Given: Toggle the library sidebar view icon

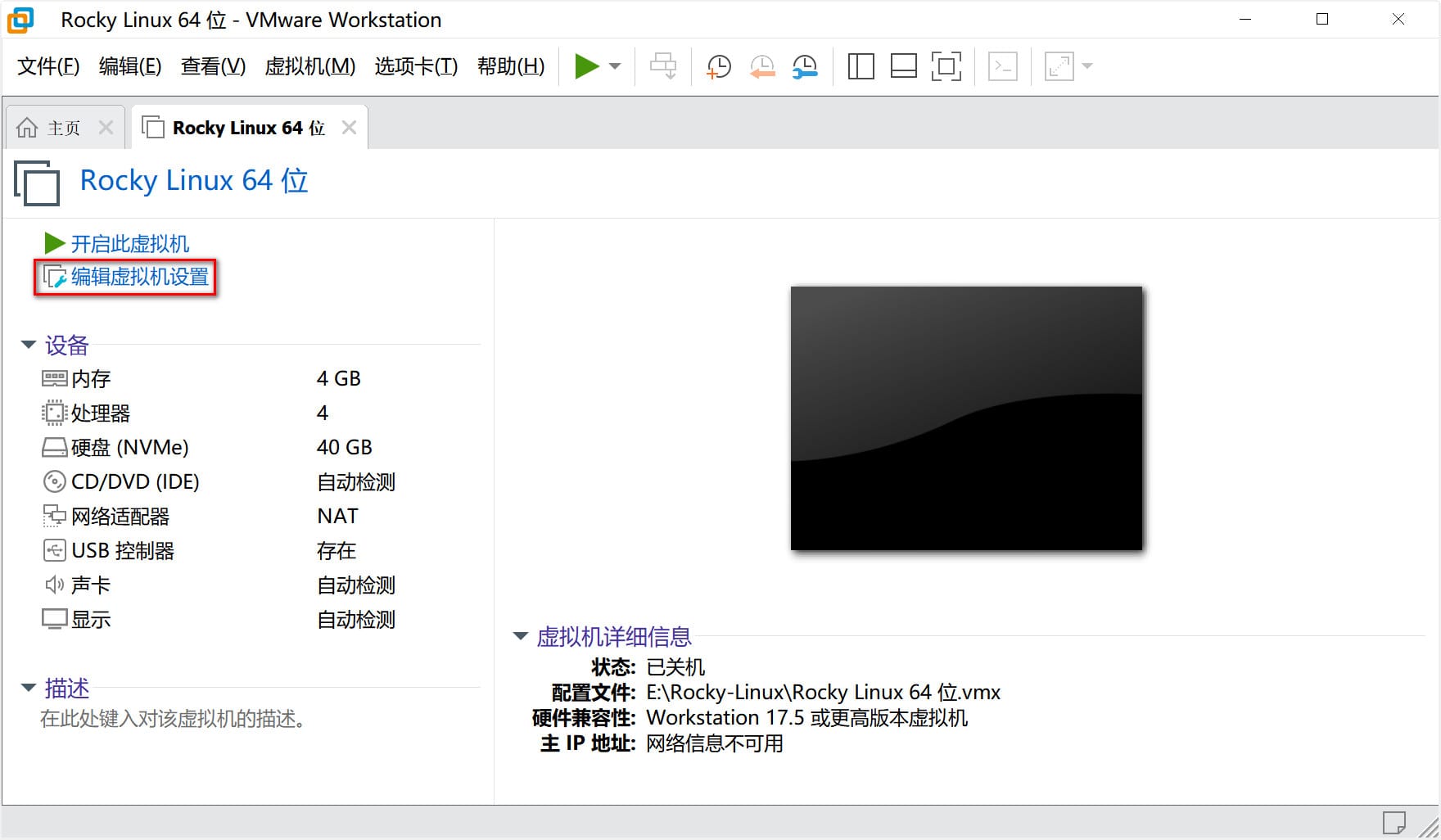Looking at the screenshot, I should pyautogui.click(x=861, y=66).
